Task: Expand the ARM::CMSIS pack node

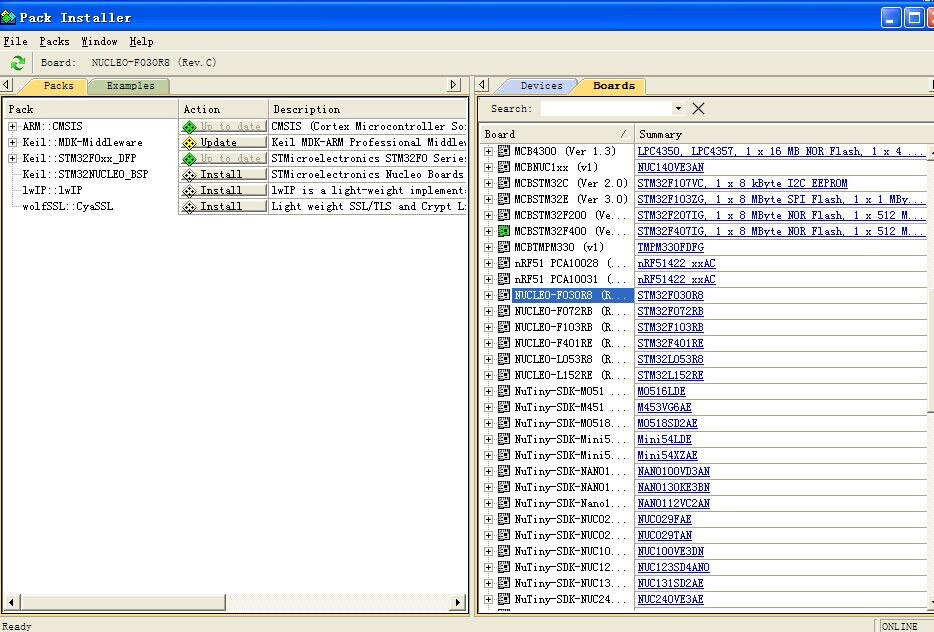Action: coord(13,126)
